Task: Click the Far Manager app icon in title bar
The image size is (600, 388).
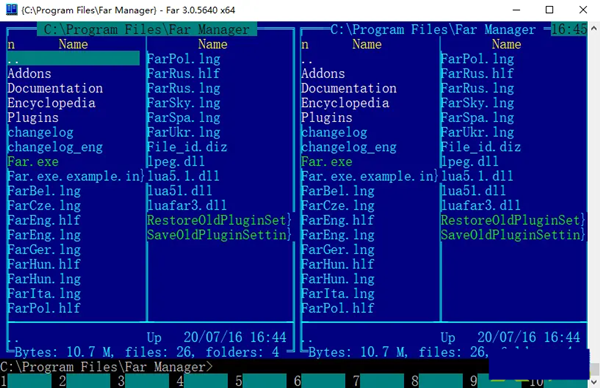Action: tap(12, 10)
